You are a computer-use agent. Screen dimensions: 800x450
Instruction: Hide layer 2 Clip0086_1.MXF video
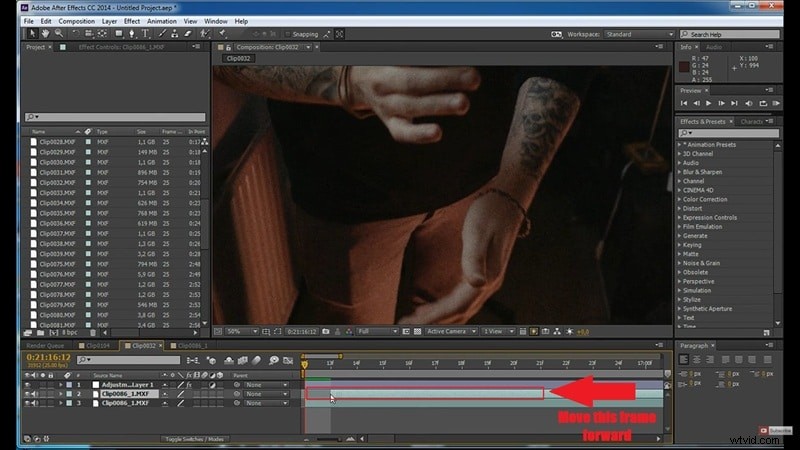[28, 394]
